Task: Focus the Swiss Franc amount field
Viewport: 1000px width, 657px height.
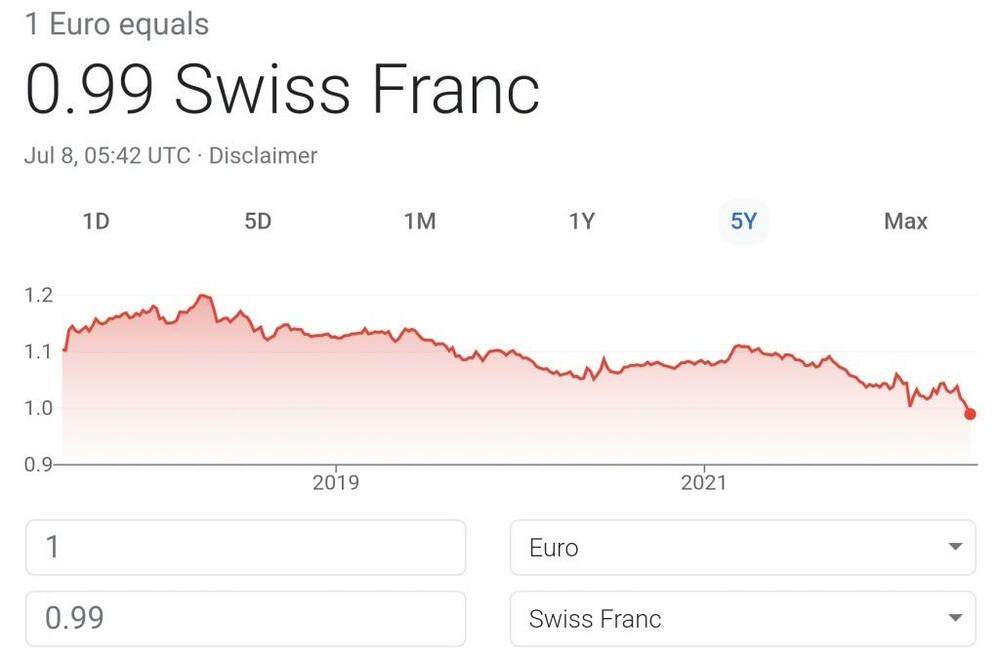Action: (x=245, y=619)
